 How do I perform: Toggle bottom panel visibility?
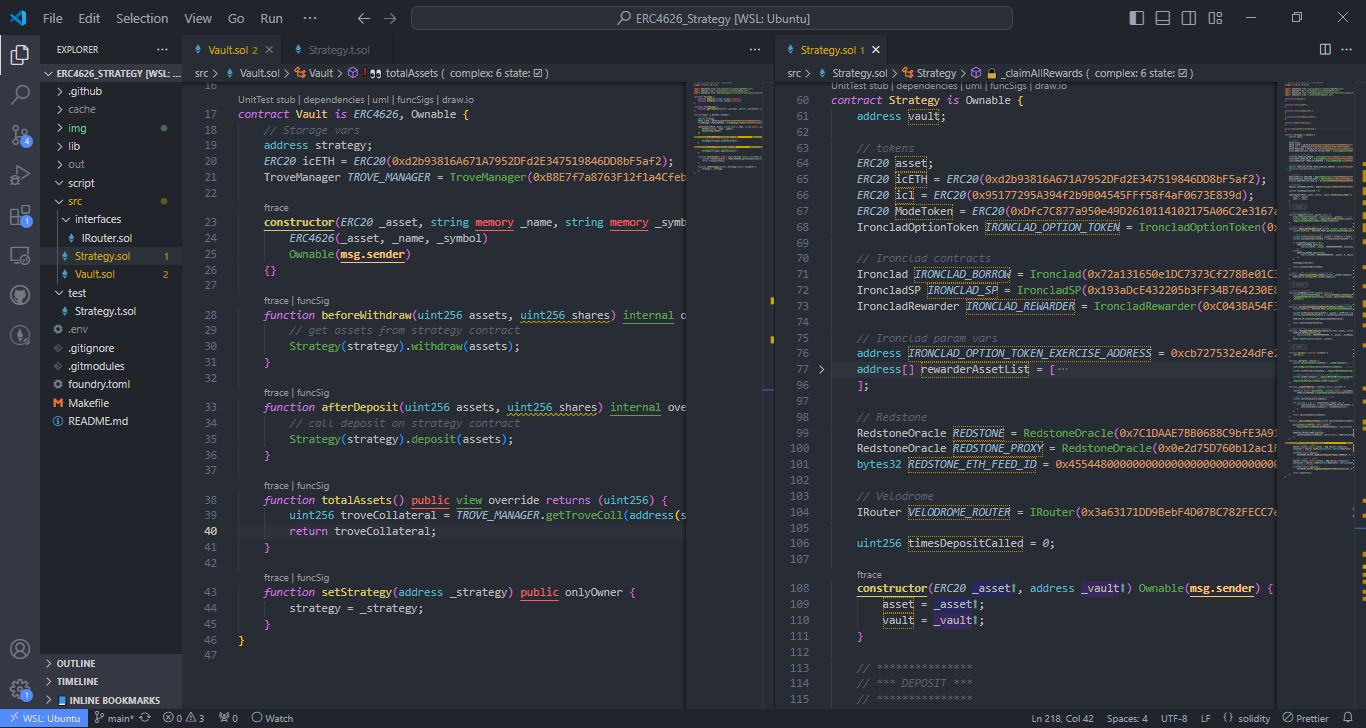[x=1162, y=18]
